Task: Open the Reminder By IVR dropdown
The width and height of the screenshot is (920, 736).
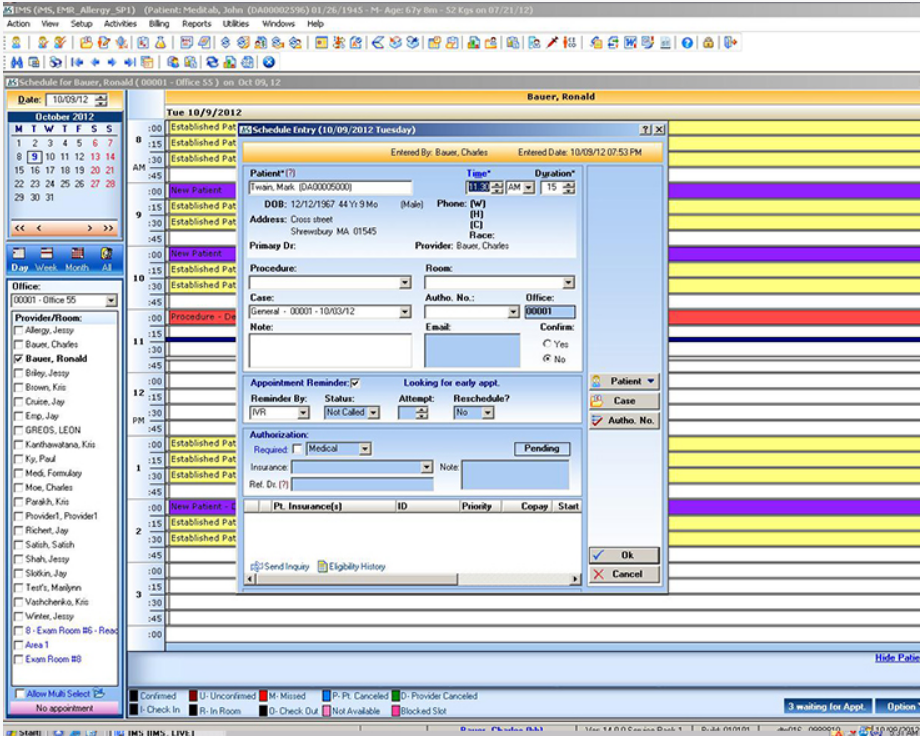Action: coord(303,413)
